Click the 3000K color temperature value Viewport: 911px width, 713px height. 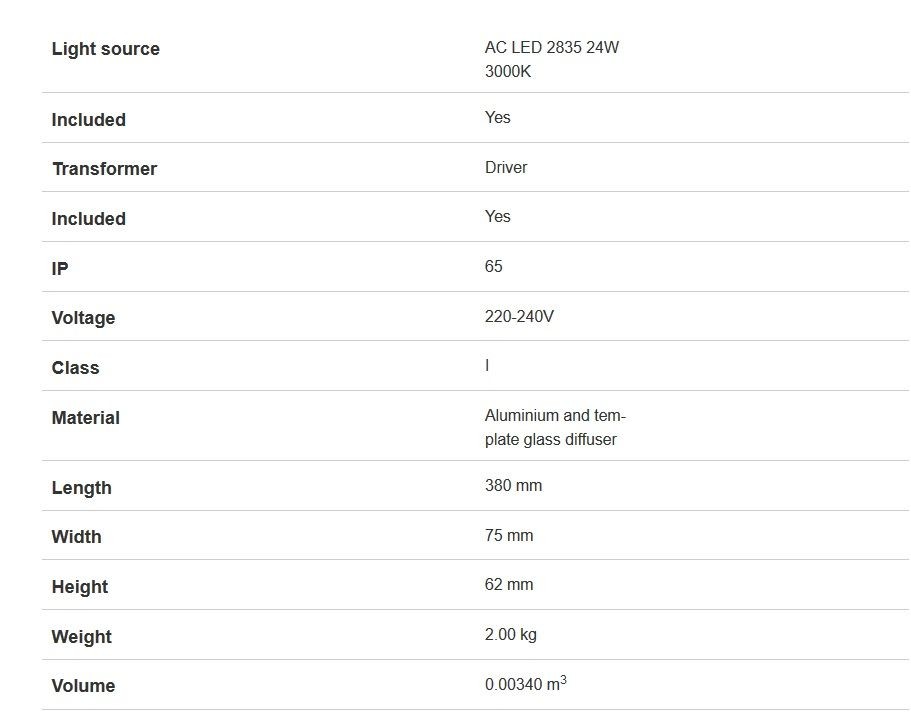pos(508,71)
